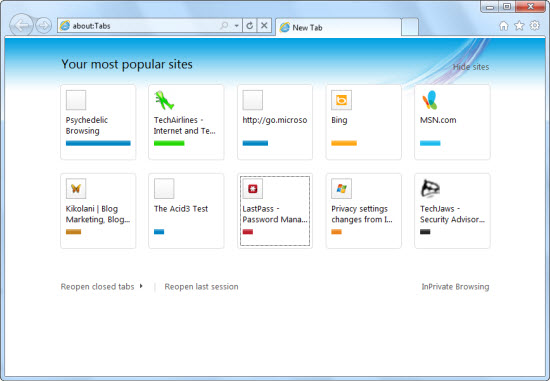This screenshot has width=550, height=381.
Task: Open Privacy settings changes from I... title
Action: click(x=362, y=214)
